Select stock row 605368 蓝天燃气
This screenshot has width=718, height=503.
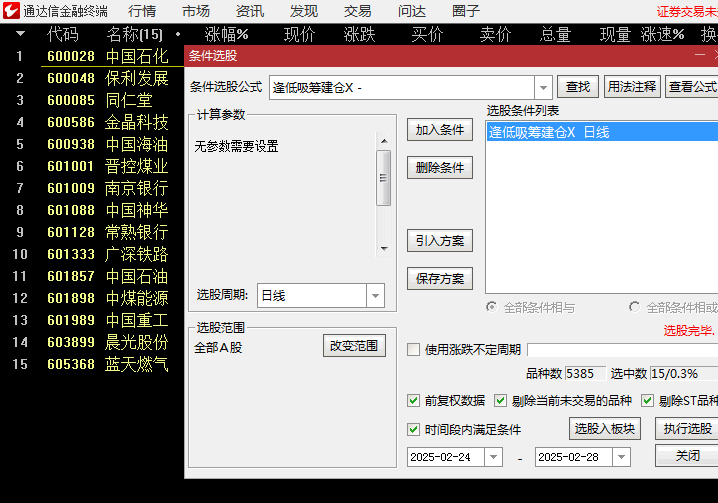pyautogui.click(x=92, y=364)
